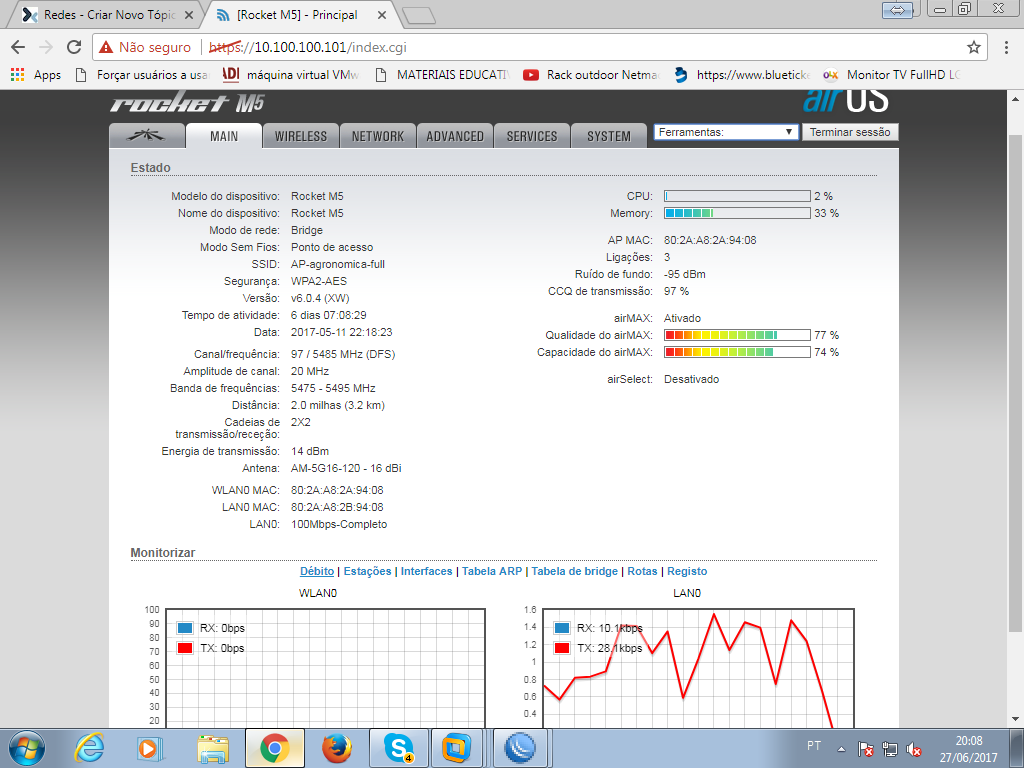Open the Interfaces link
Image resolution: width=1024 pixels, height=768 pixels.
click(x=426, y=571)
